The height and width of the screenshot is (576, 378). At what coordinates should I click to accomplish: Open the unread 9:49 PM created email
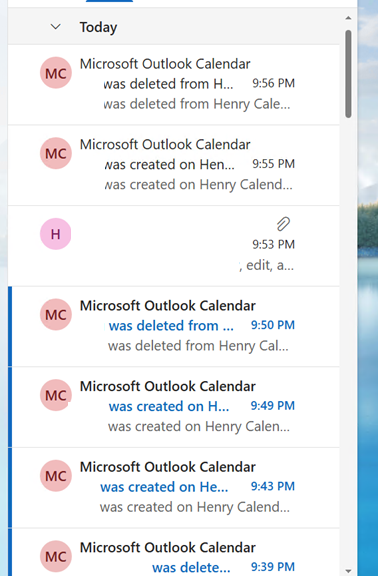tap(173, 407)
